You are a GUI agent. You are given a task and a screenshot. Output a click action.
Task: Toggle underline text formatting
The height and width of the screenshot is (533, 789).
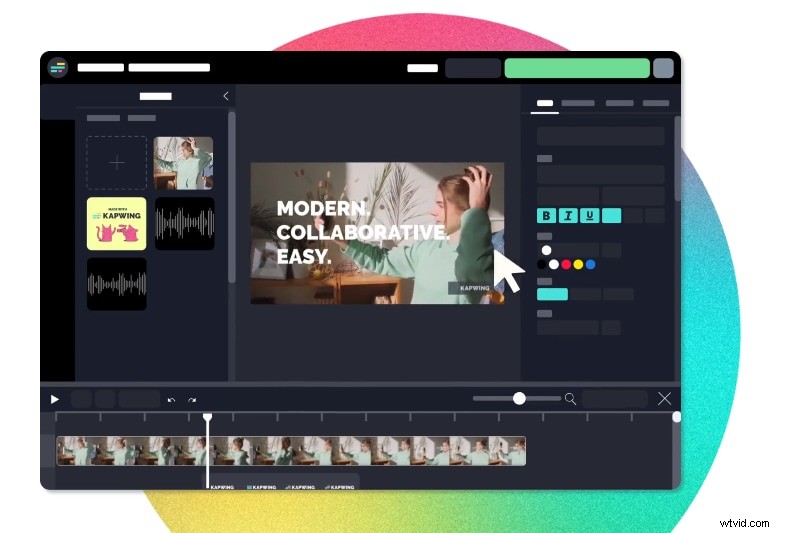pyautogui.click(x=590, y=216)
